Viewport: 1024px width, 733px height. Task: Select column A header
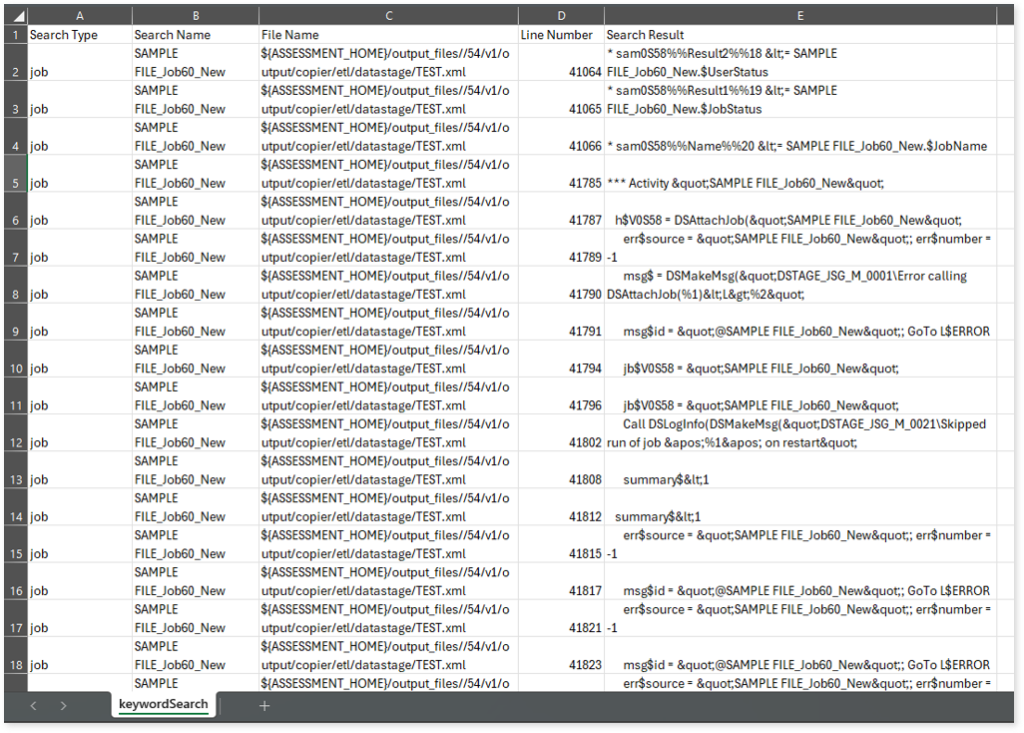coord(79,16)
